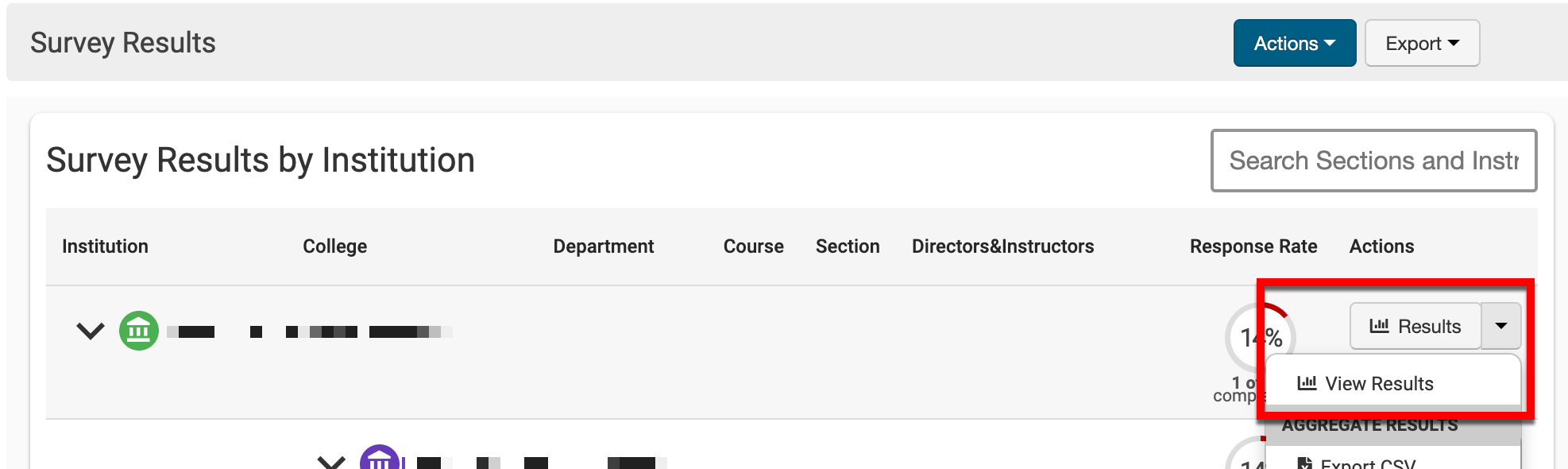Collapse the first institution row chevron

click(91, 331)
